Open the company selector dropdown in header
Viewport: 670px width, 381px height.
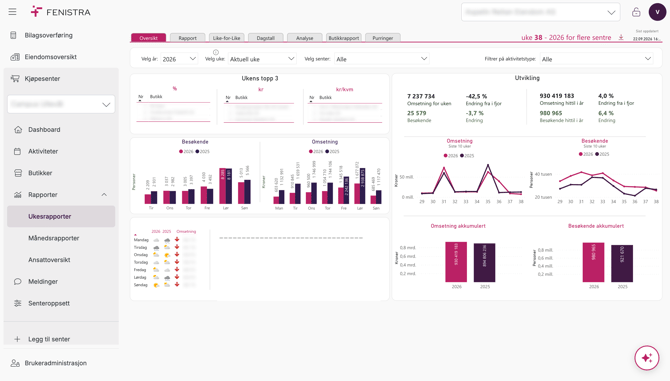541,12
